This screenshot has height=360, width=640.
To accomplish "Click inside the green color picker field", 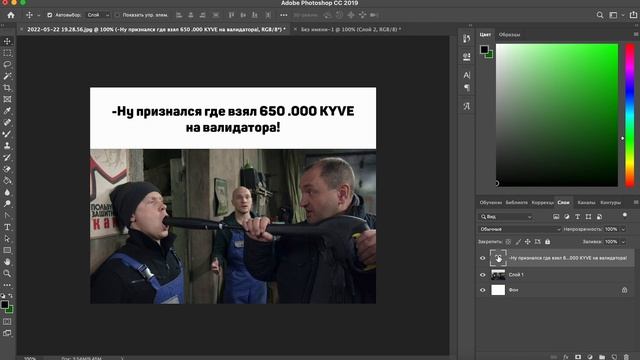I will click(557, 116).
